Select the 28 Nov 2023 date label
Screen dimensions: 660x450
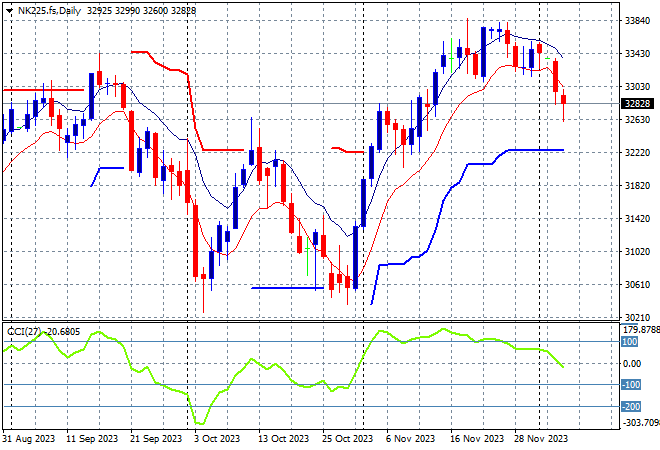[543, 439]
